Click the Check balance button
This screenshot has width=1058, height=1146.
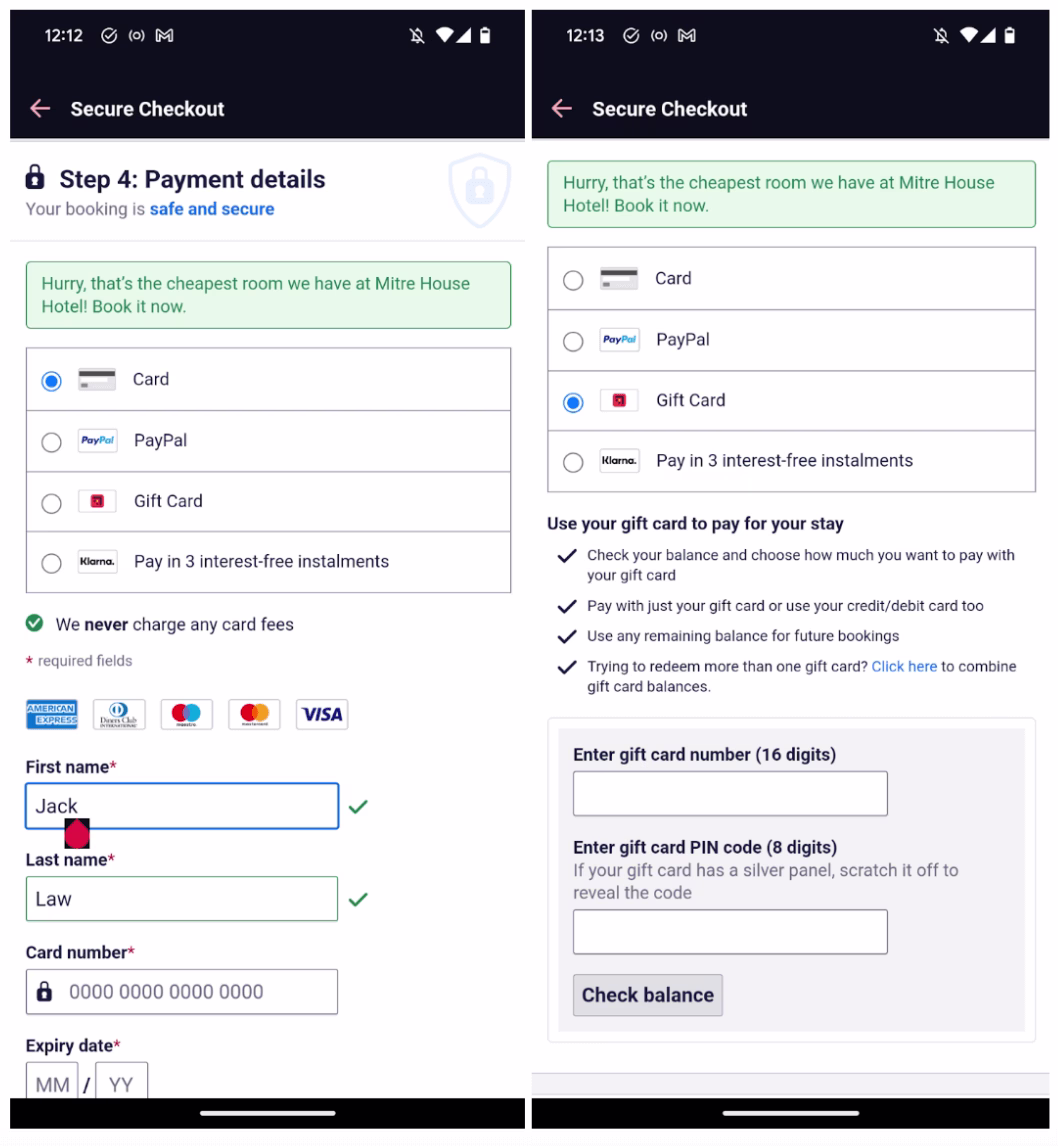pos(648,995)
